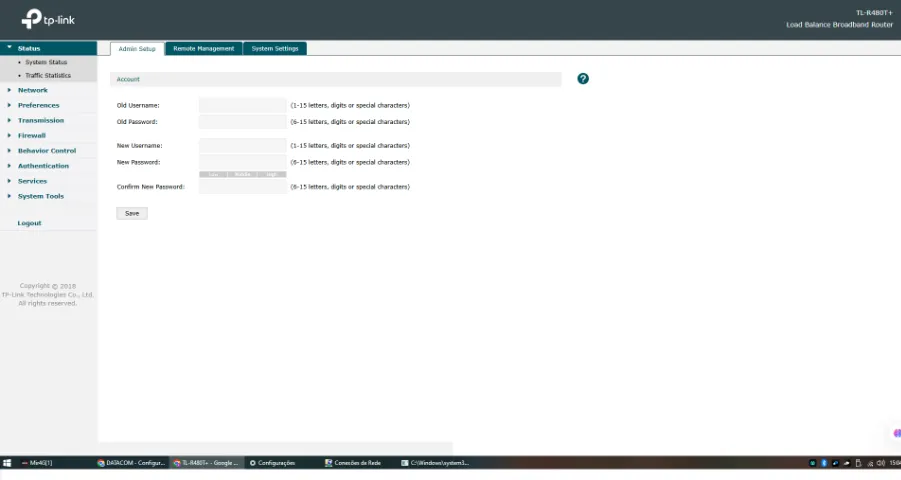This screenshot has width=901, height=480.
Task: Focus the New Password field
Action: [x=242, y=162]
